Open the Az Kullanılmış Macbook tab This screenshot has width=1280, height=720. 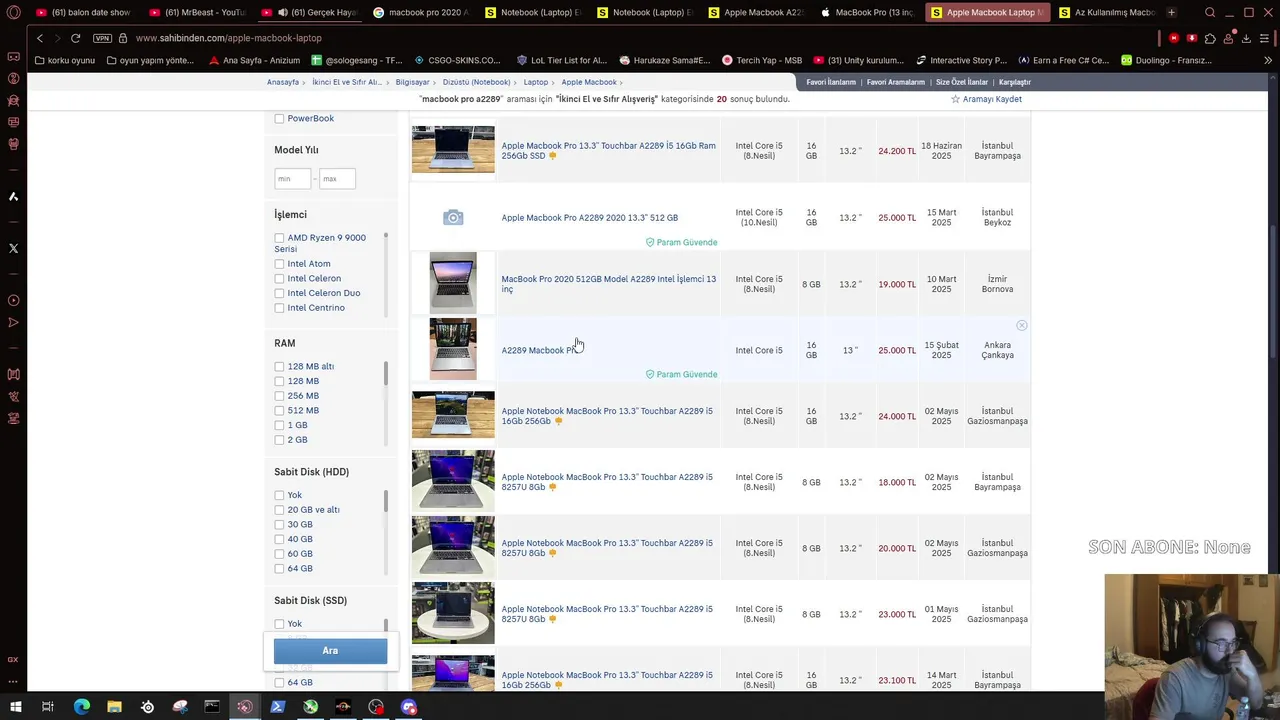[x=1106, y=13]
